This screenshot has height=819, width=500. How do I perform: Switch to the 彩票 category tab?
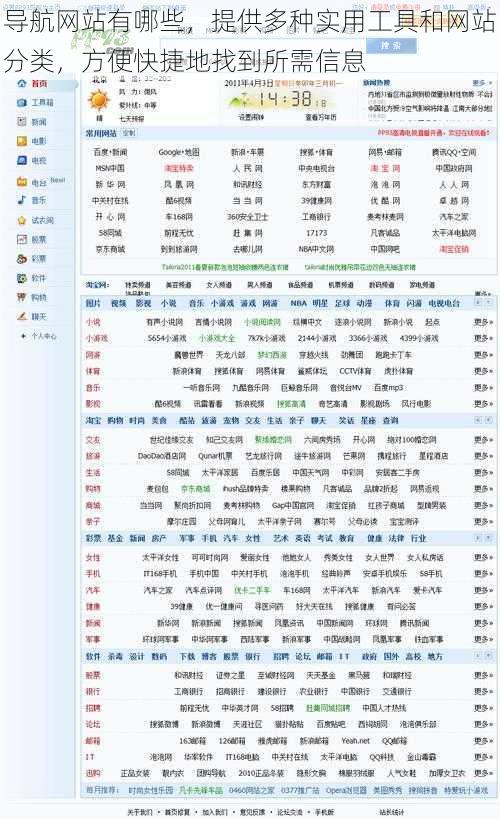[93, 538]
